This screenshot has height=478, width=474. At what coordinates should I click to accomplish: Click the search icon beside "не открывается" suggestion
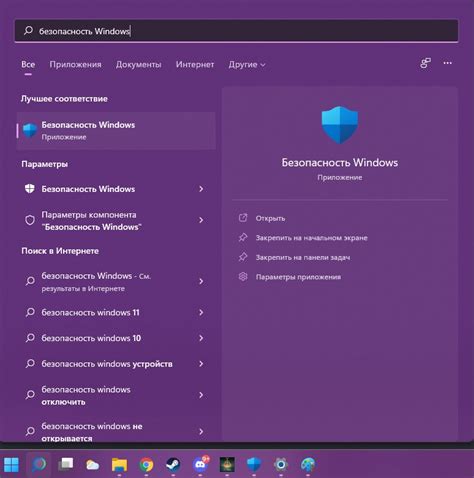tap(30, 431)
